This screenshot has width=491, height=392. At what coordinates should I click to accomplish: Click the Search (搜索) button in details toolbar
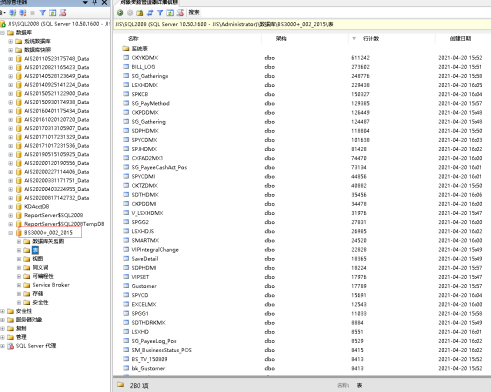(194, 12)
